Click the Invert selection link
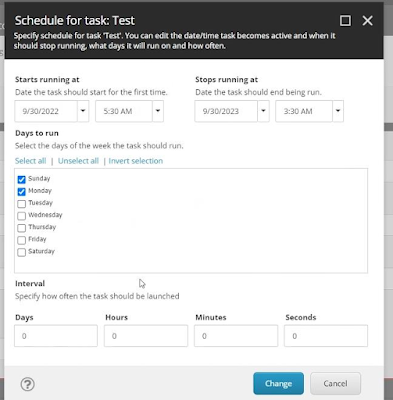393x400 pixels. click(x=136, y=161)
